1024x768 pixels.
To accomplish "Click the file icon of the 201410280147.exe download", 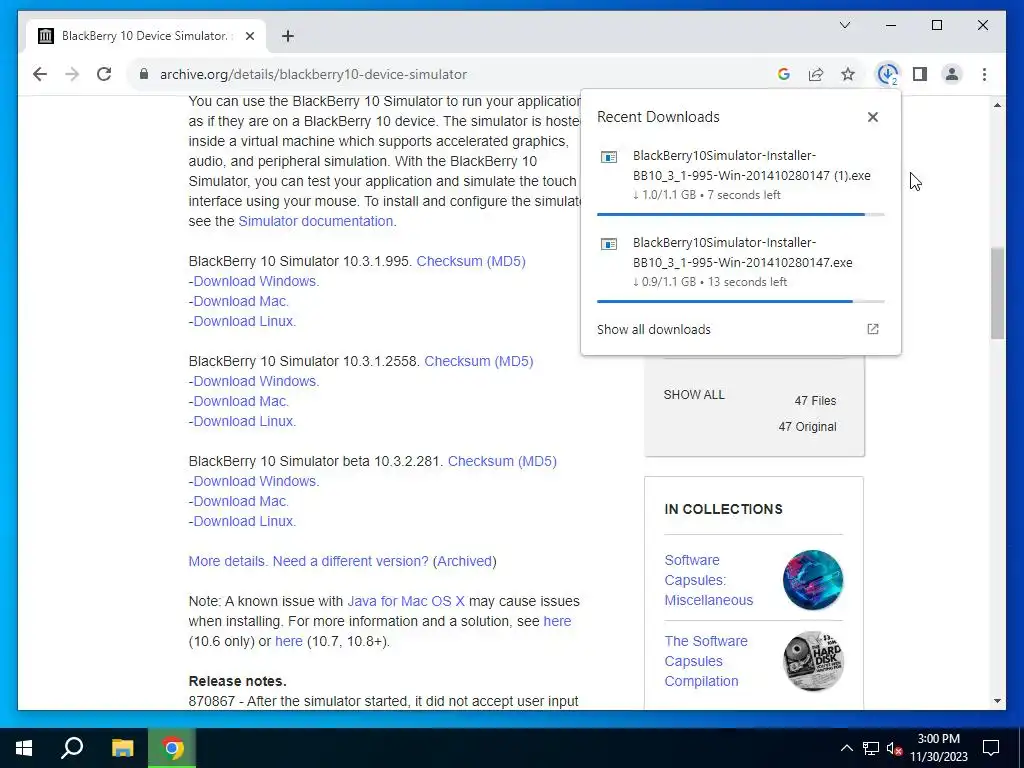I will pyautogui.click(x=609, y=244).
